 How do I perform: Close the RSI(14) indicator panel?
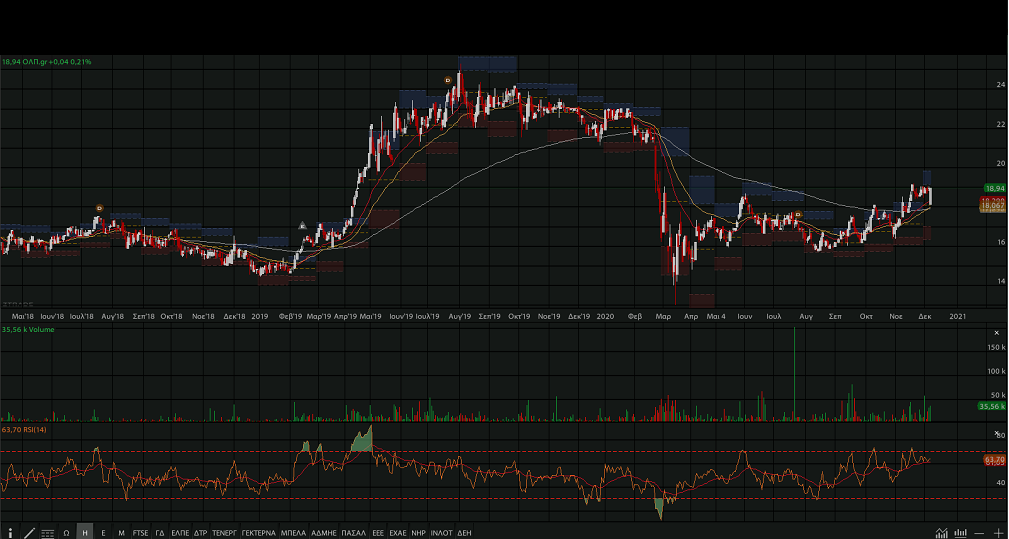(x=996, y=430)
